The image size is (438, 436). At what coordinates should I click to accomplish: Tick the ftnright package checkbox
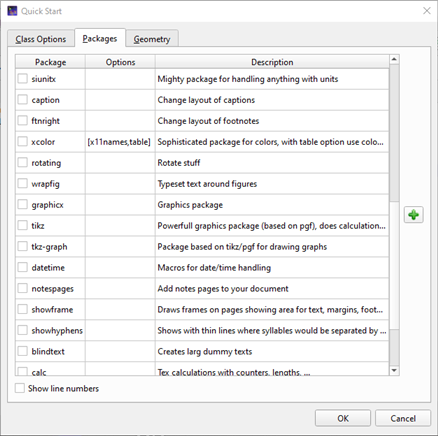point(22,120)
